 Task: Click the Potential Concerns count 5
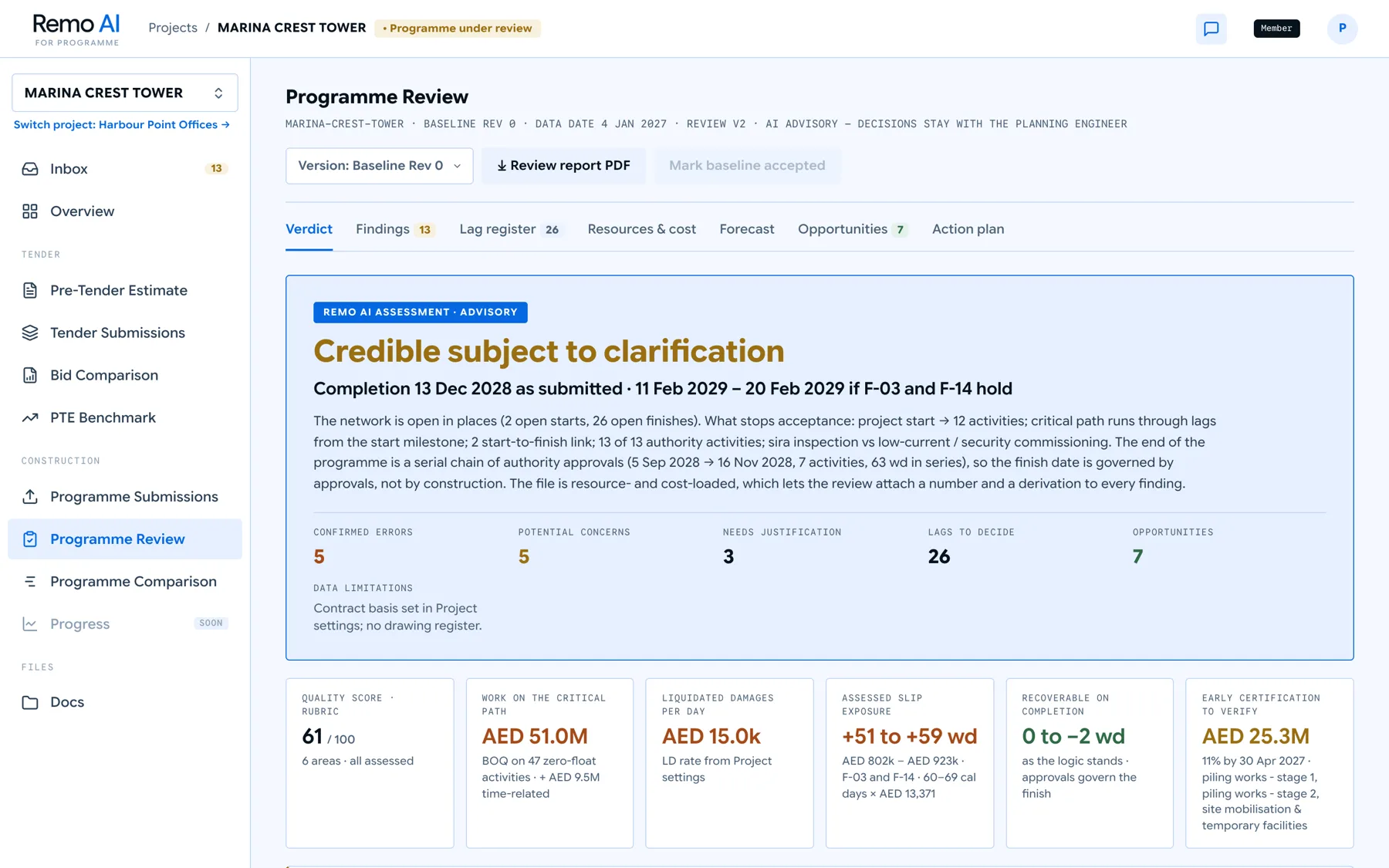pos(524,556)
